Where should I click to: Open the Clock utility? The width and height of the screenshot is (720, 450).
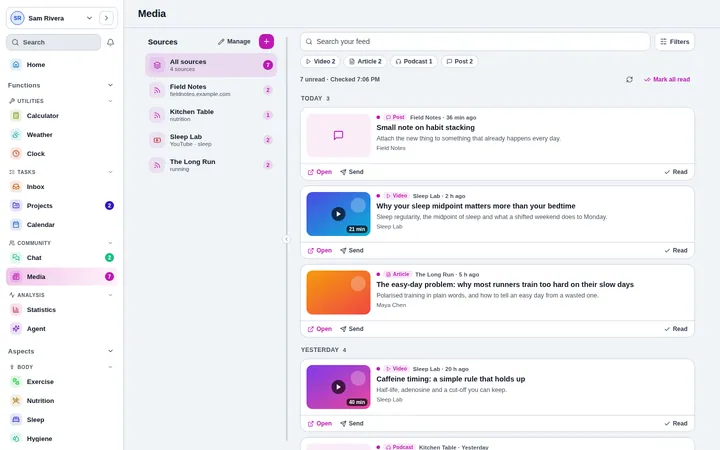(x=62, y=154)
